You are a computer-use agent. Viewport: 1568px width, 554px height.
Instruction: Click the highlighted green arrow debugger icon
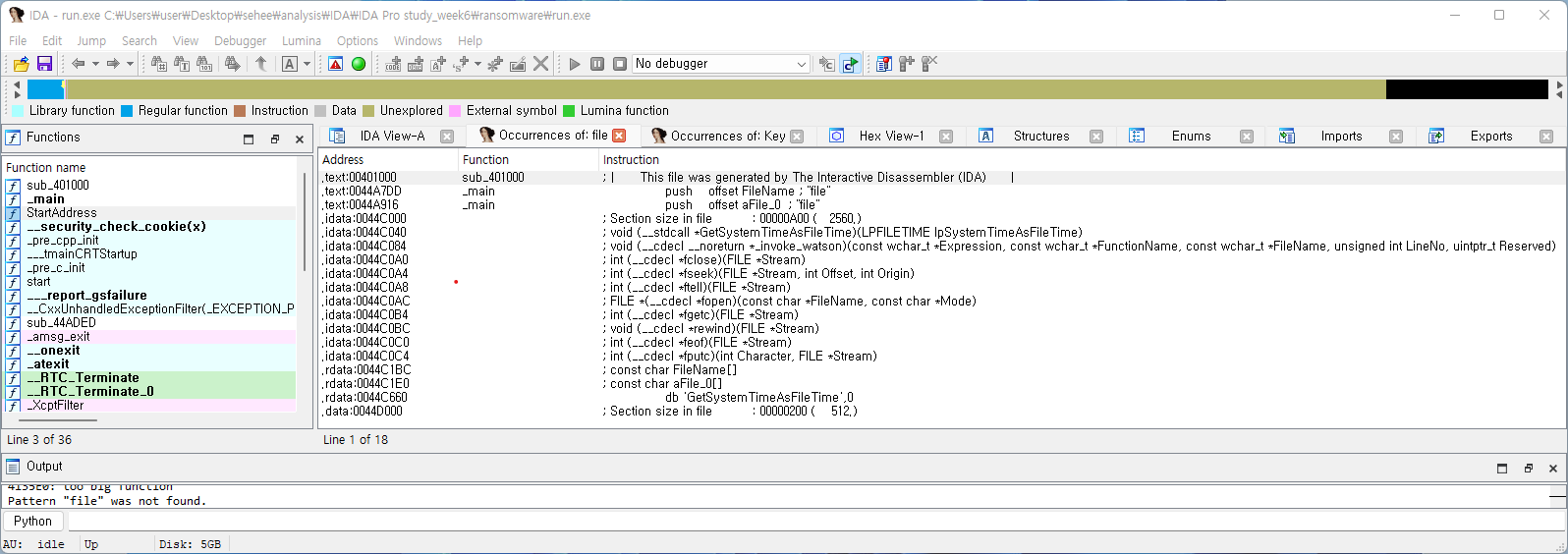[850, 64]
